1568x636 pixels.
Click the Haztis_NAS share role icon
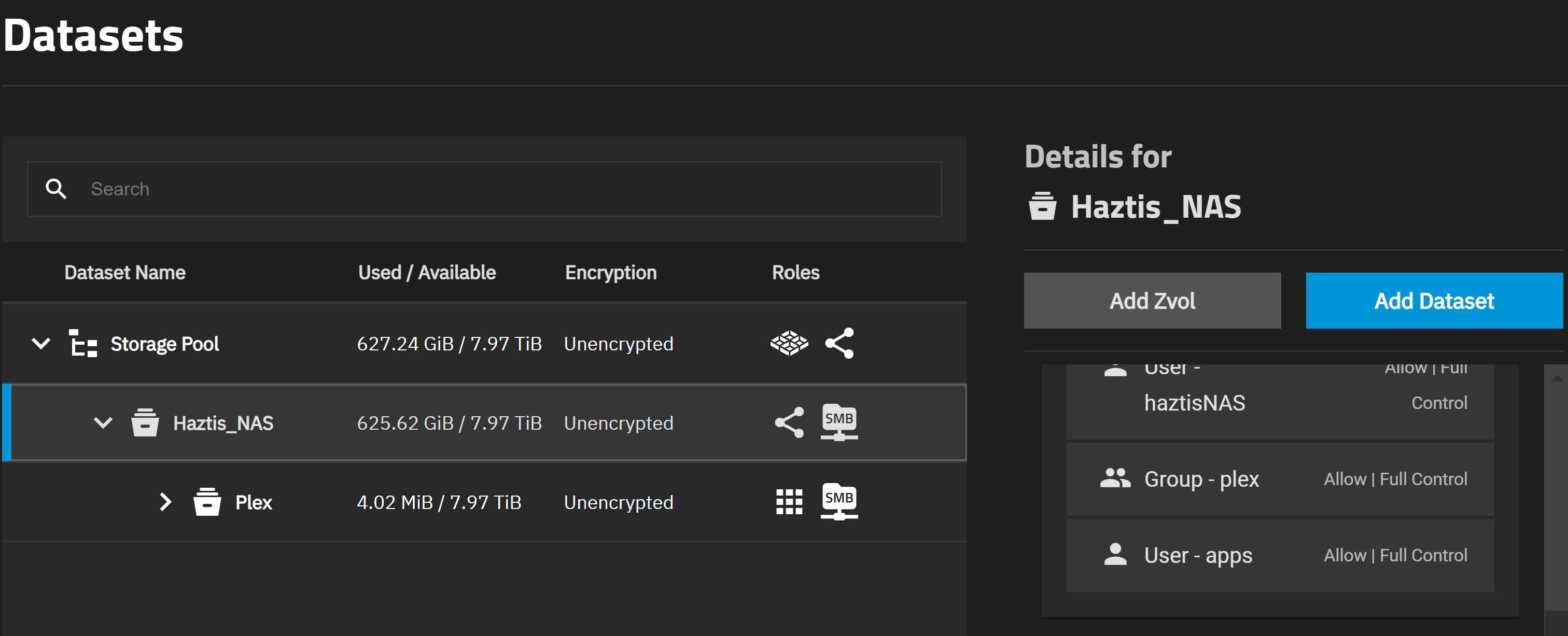pyautogui.click(x=789, y=422)
